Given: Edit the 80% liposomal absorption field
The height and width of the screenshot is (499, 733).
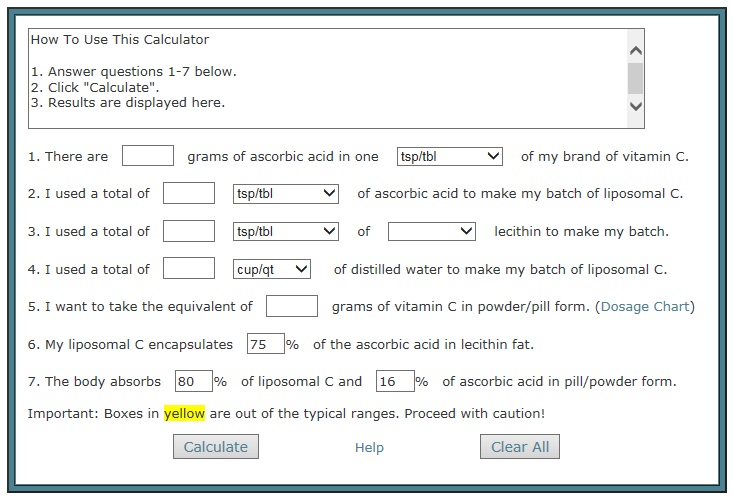Looking at the screenshot, I should point(193,381).
